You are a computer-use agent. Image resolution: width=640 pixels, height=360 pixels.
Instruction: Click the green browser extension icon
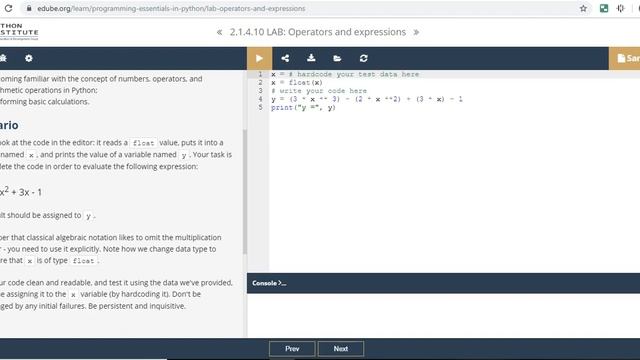pyautogui.click(x=604, y=8)
